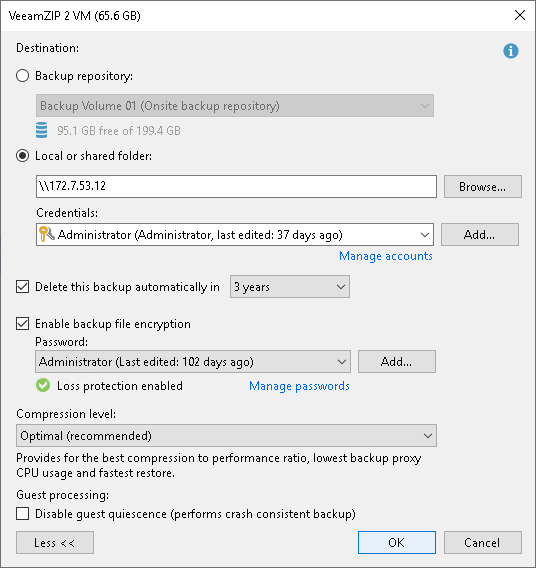
Task: Toggle Delete this backup automatically checkbox
Action: click(x=22, y=287)
